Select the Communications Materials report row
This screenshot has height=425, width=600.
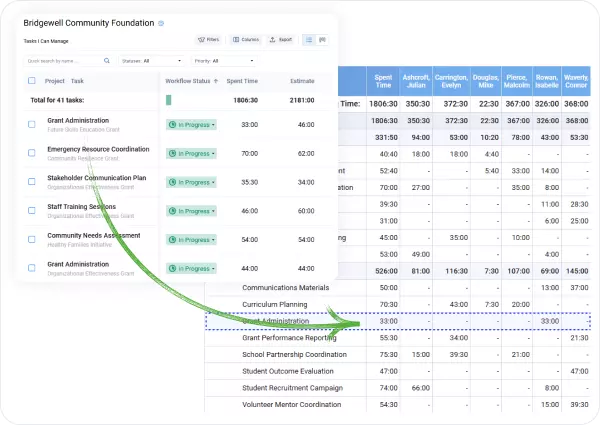398,288
